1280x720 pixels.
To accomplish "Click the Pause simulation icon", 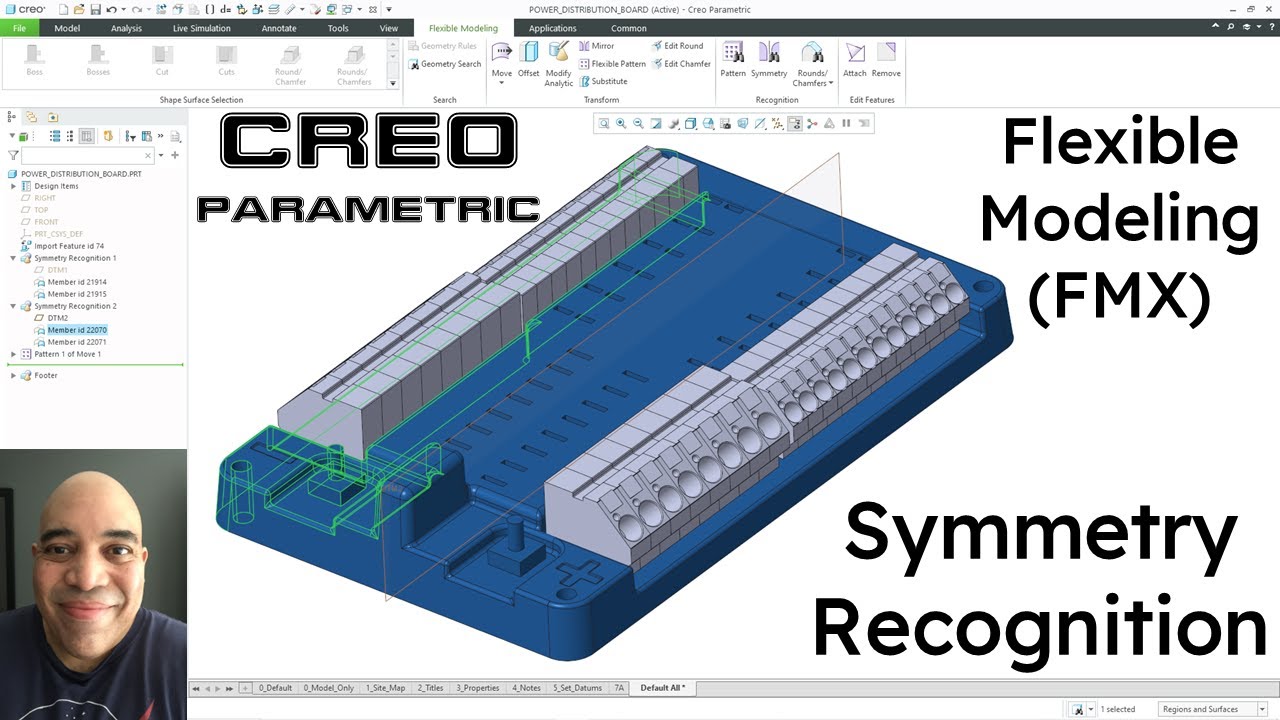I will click(x=846, y=124).
